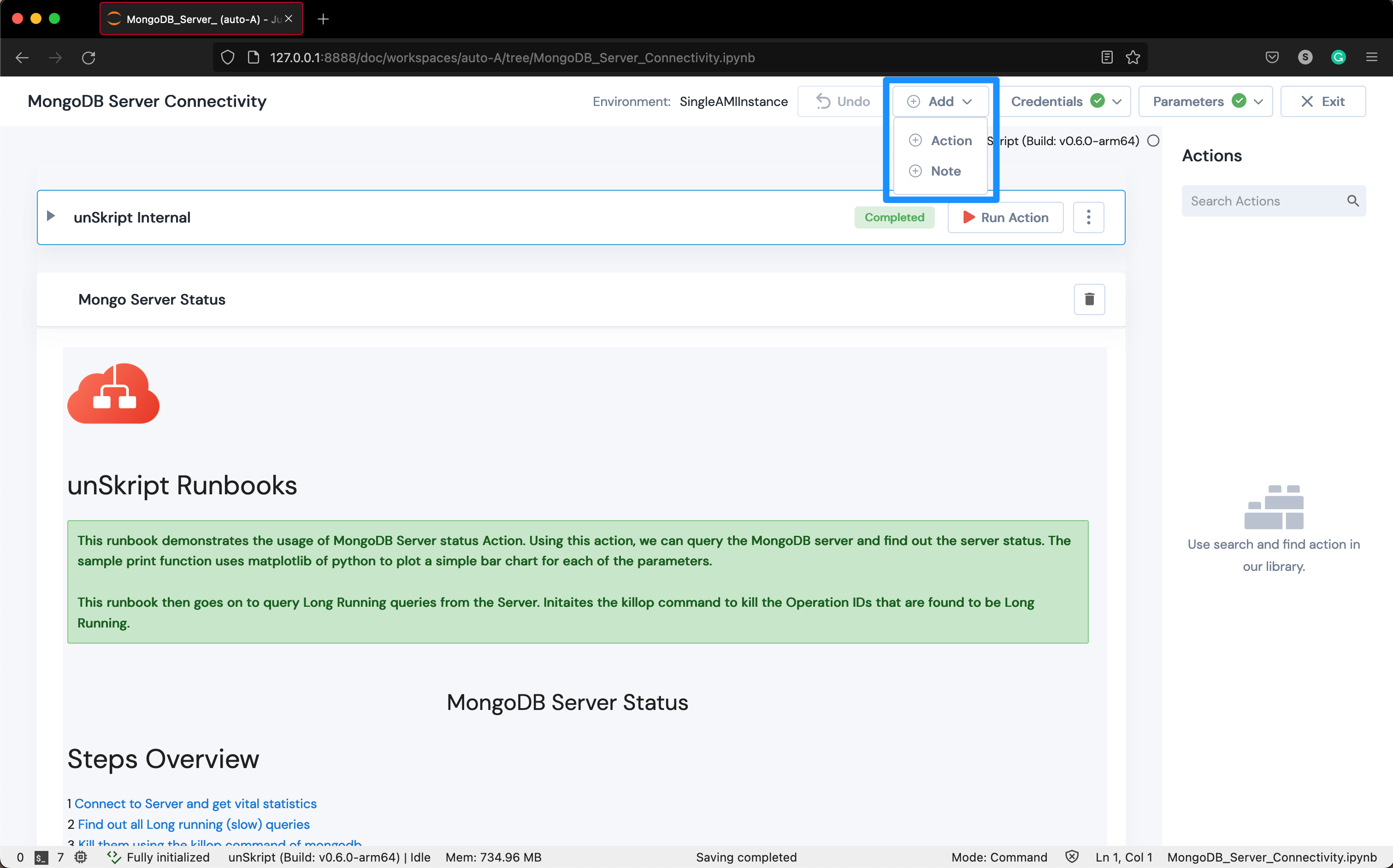Go back with the browser back arrow

(22, 58)
